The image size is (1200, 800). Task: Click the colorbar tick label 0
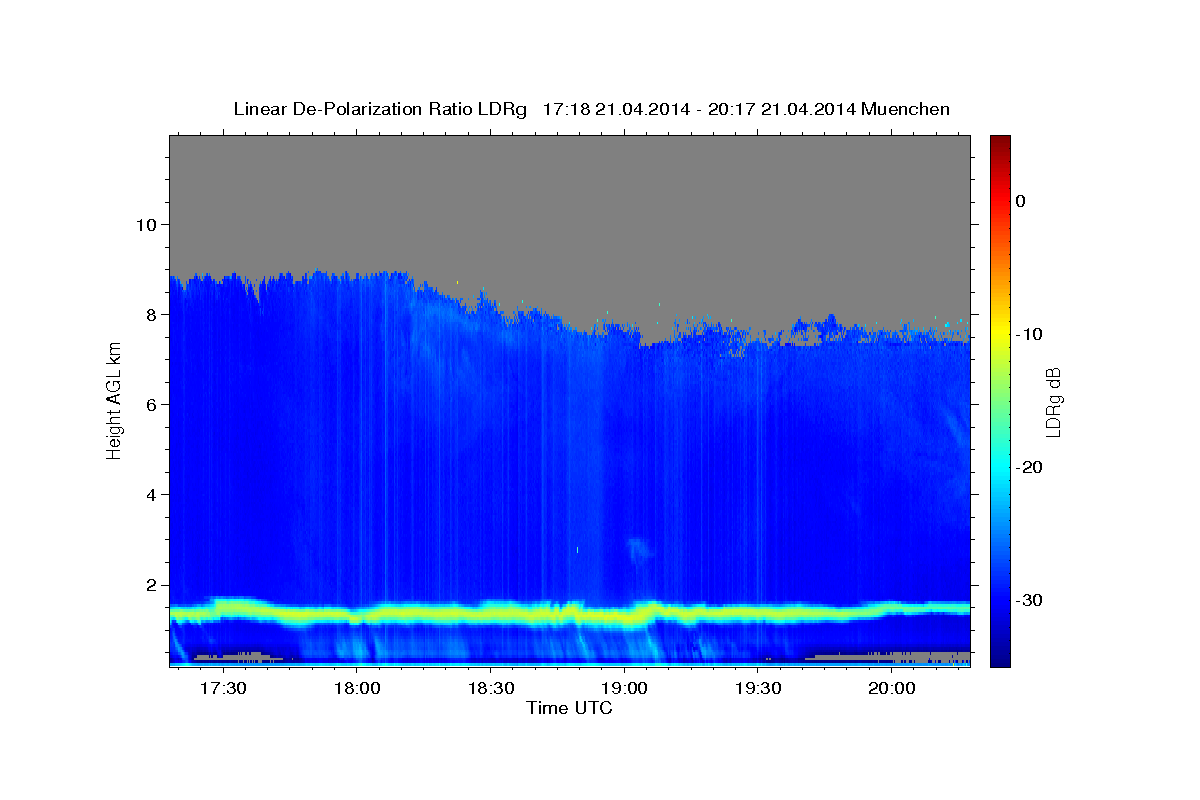(x=1021, y=201)
